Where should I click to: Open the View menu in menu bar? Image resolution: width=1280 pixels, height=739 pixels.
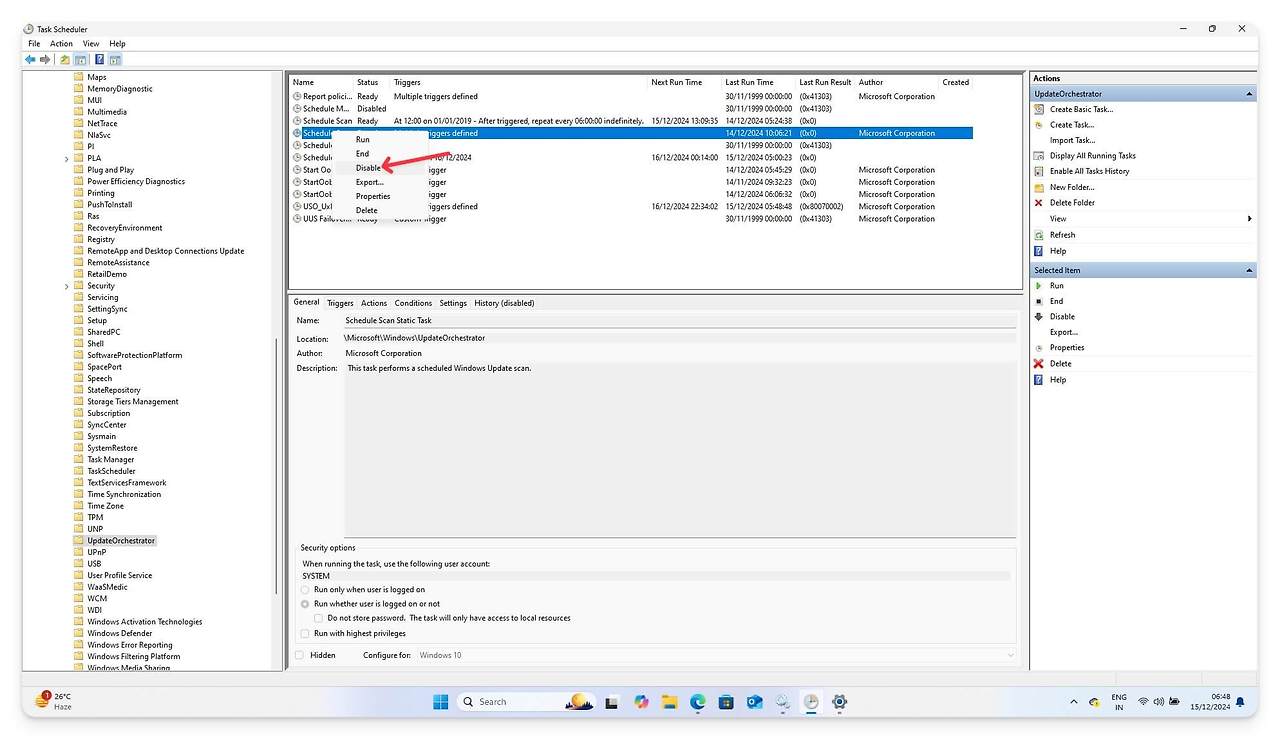[x=91, y=44]
